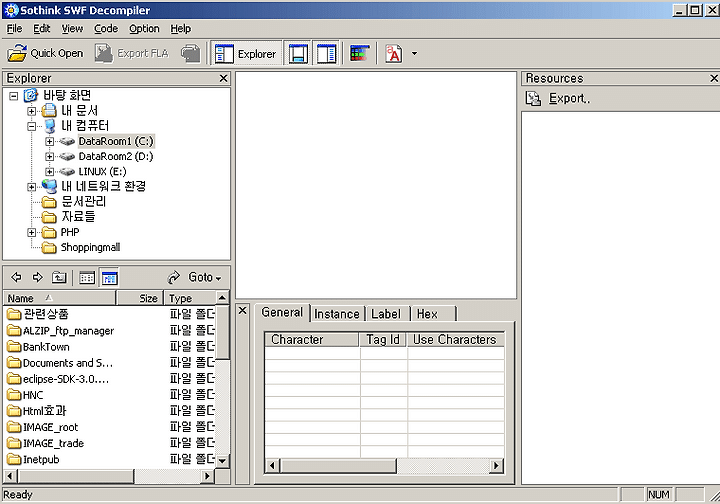The image size is (720, 504).
Task: Select the Shoppingmall folder in tree
Action: point(90,247)
